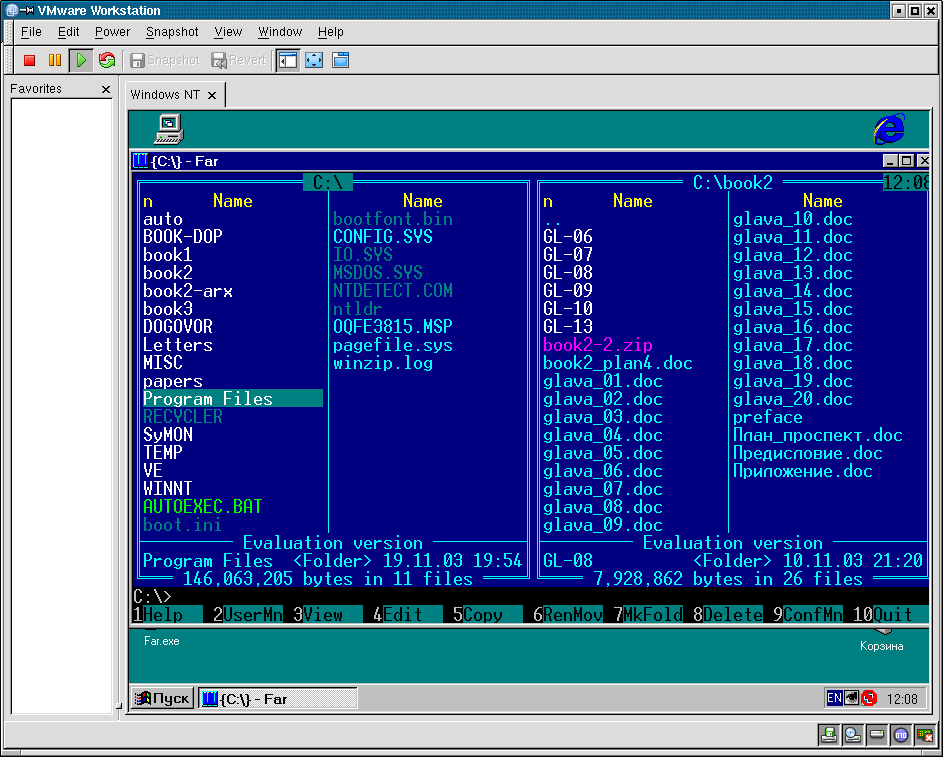Click the VMware hard disk status icon
Image resolution: width=943 pixels, height=757 pixels.
[877, 735]
